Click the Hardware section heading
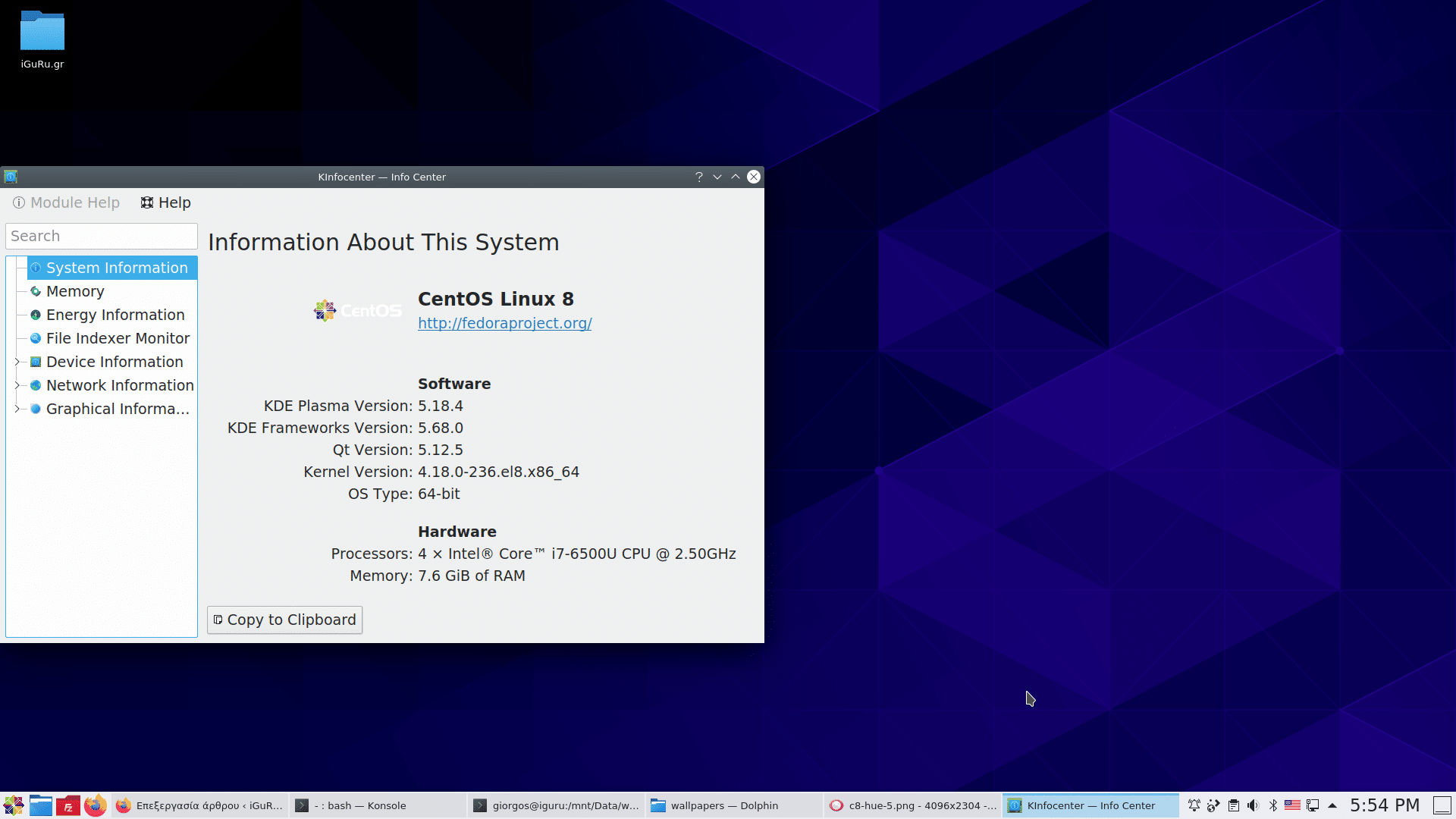Viewport: 1456px width, 819px height. (x=457, y=532)
